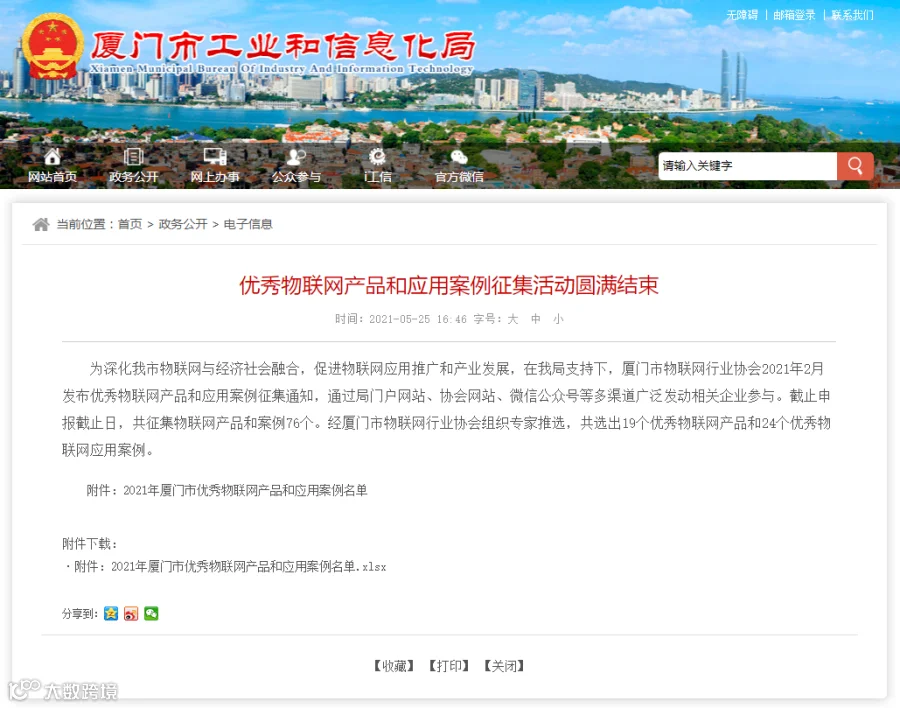This screenshot has width=900, height=708.
Task: Set font size to 大
Action: 513,319
